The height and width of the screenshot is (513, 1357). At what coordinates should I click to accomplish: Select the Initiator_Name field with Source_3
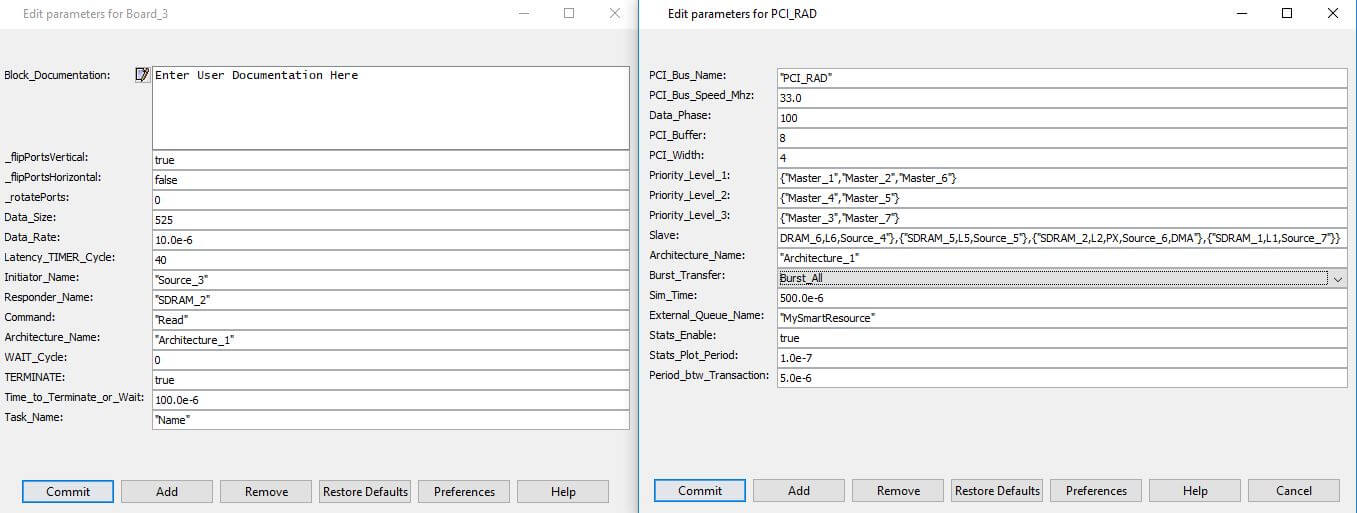click(390, 279)
